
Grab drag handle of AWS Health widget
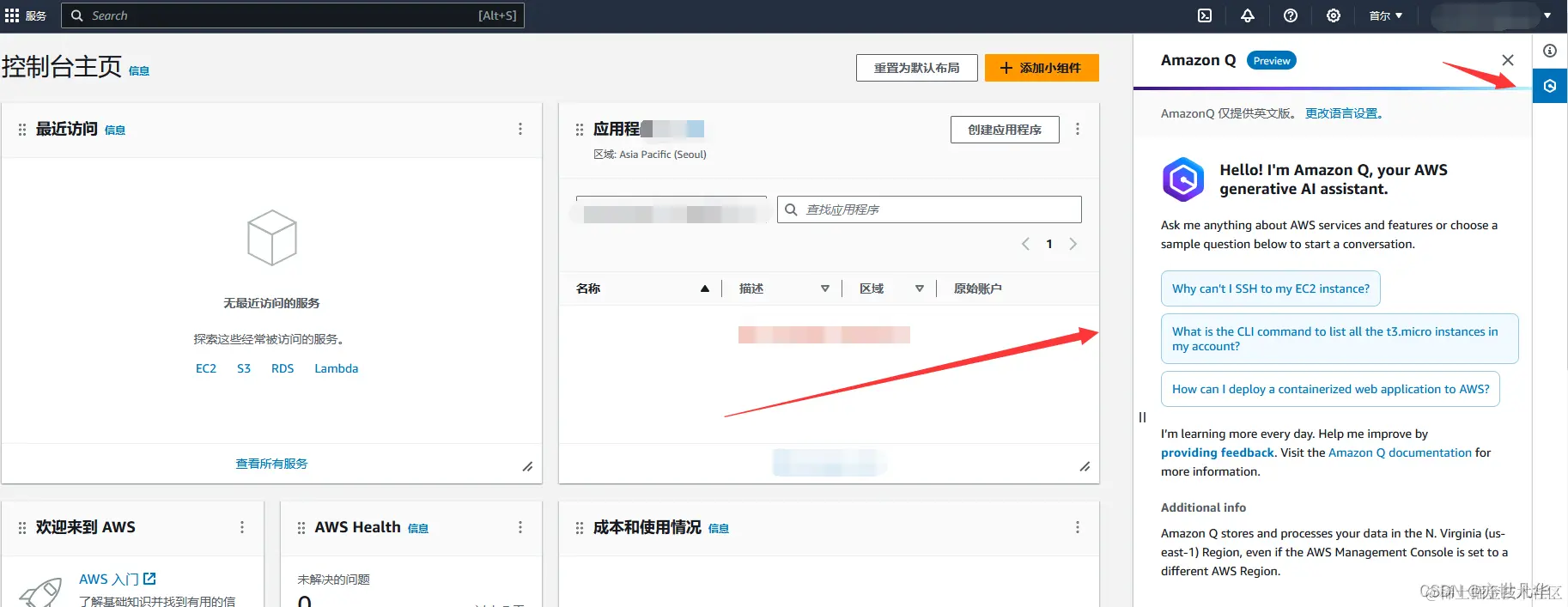click(301, 528)
